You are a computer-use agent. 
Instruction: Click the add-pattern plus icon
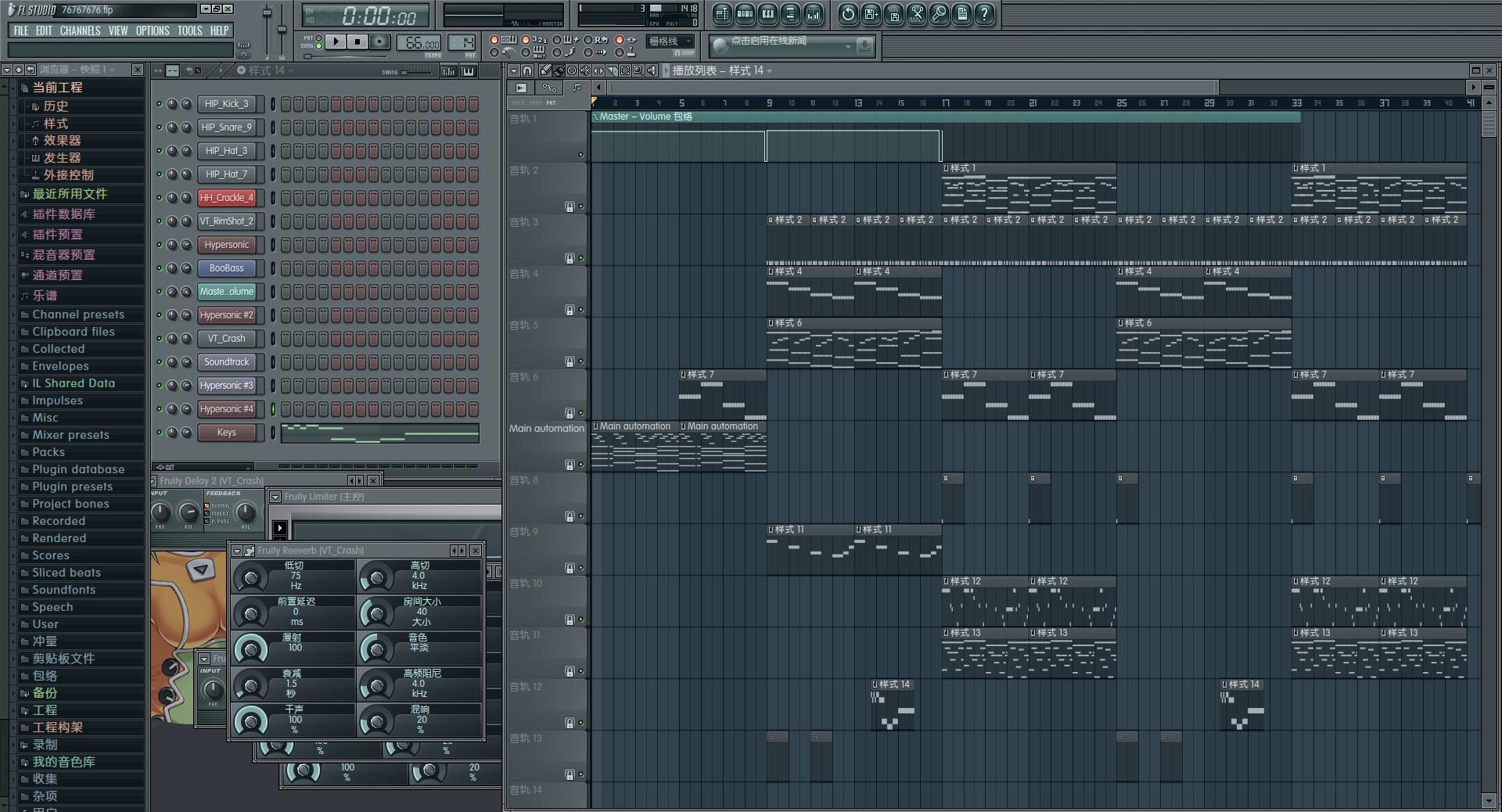pos(241,70)
